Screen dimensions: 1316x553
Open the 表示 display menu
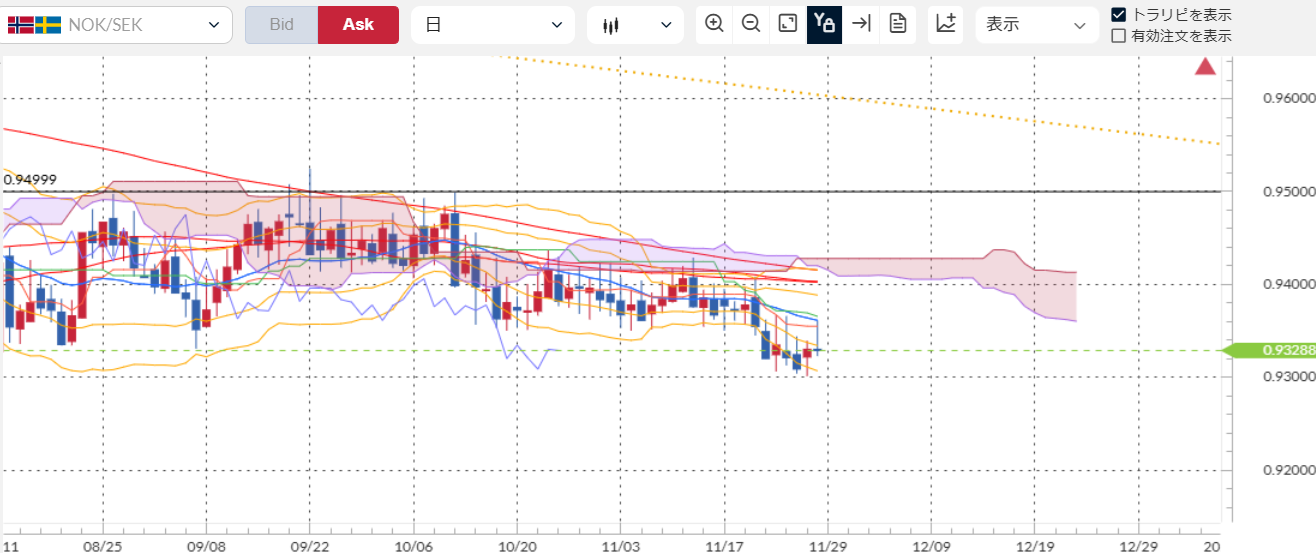pos(1035,25)
